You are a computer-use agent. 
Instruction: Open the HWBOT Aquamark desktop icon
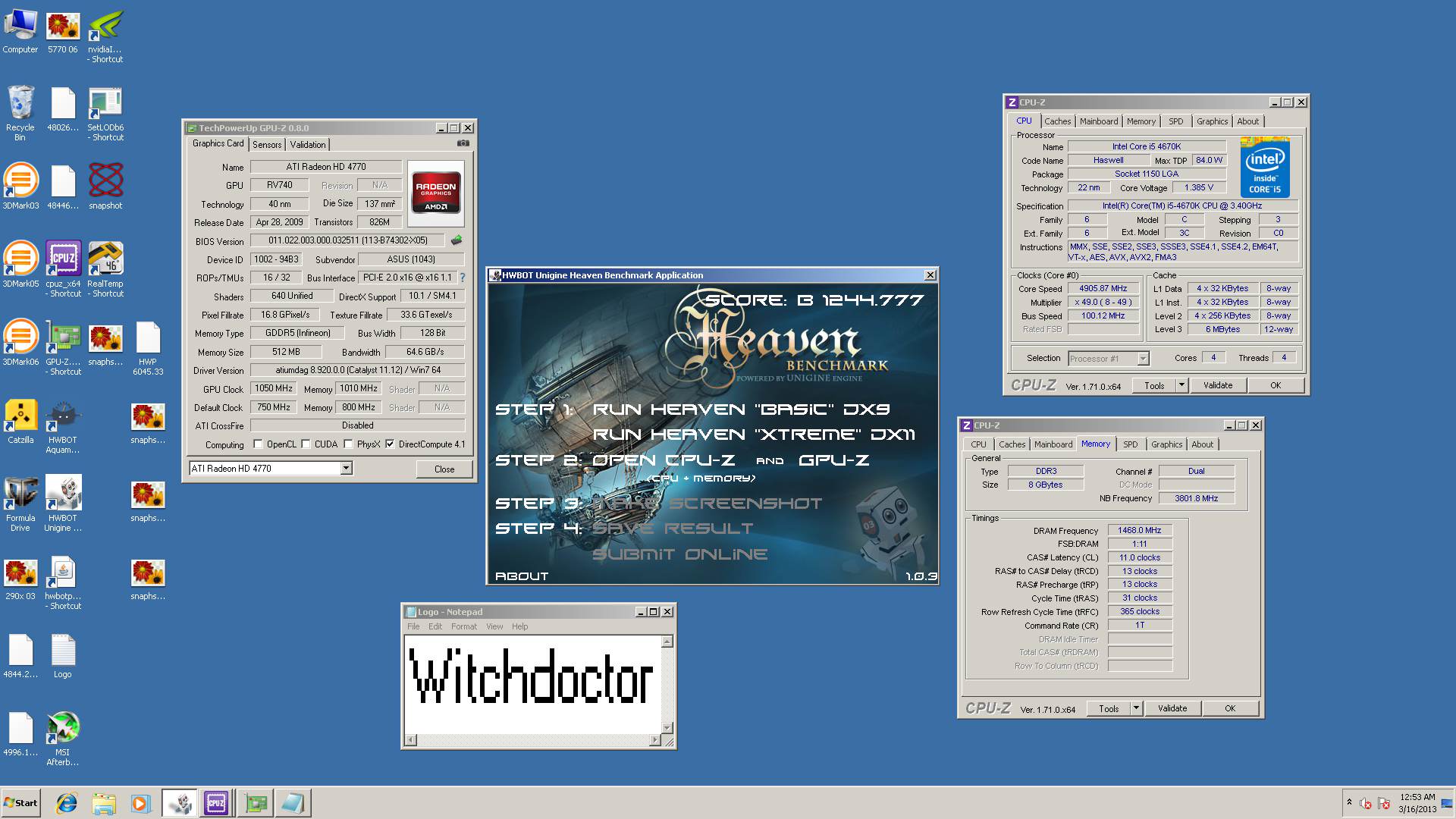click(x=64, y=425)
